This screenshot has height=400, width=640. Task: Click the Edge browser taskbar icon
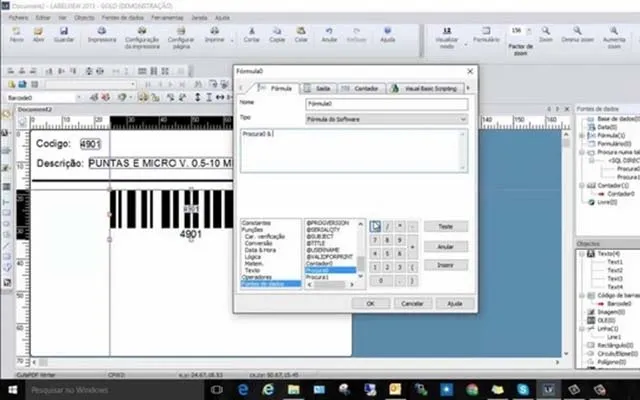(x=243, y=390)
